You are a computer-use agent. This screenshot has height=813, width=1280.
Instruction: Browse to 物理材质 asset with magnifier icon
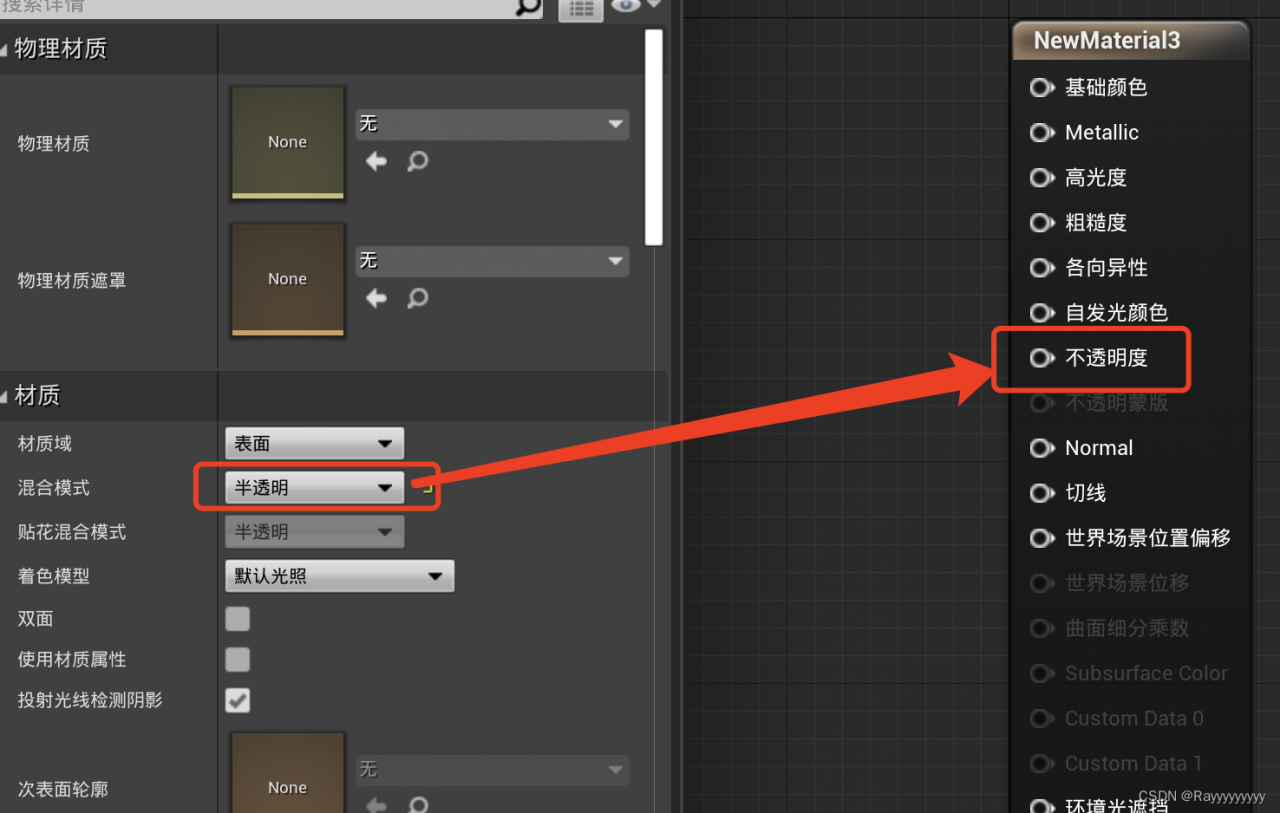[418, 161]
